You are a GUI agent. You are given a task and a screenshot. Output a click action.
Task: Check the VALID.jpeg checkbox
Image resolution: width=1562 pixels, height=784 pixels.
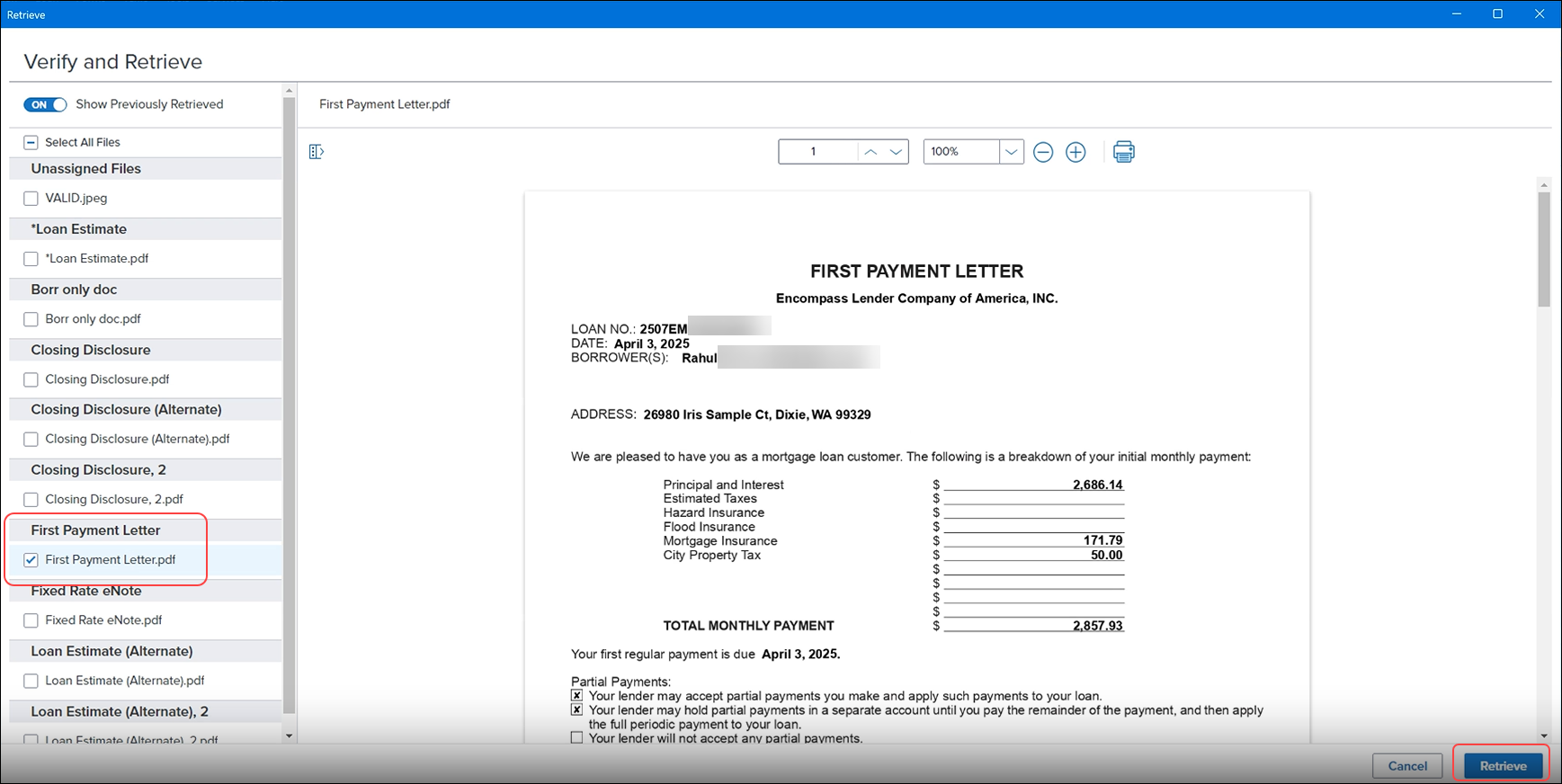(31, 199)
